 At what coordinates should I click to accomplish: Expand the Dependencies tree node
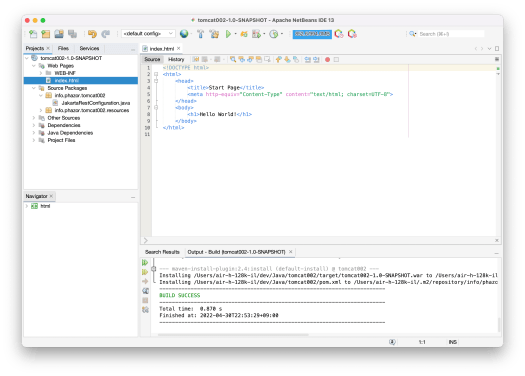point(34,125)
